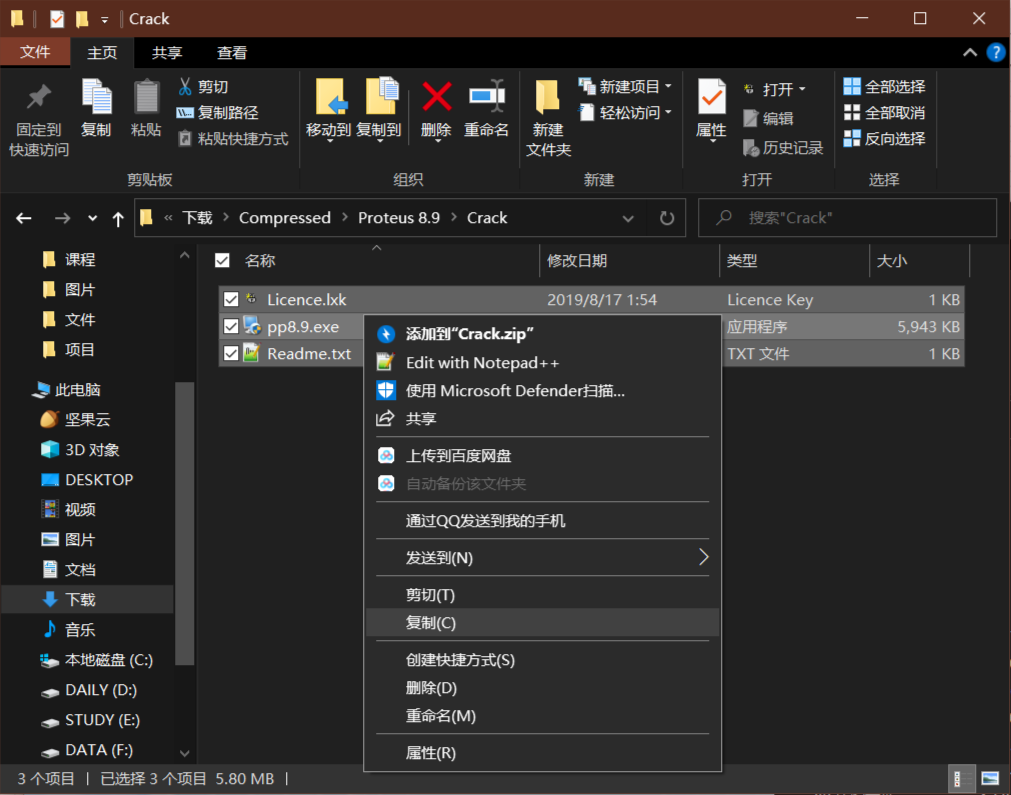Click chevron after 下载 in breadcrumb
The image size is (1011, 795).
point(226,218)
